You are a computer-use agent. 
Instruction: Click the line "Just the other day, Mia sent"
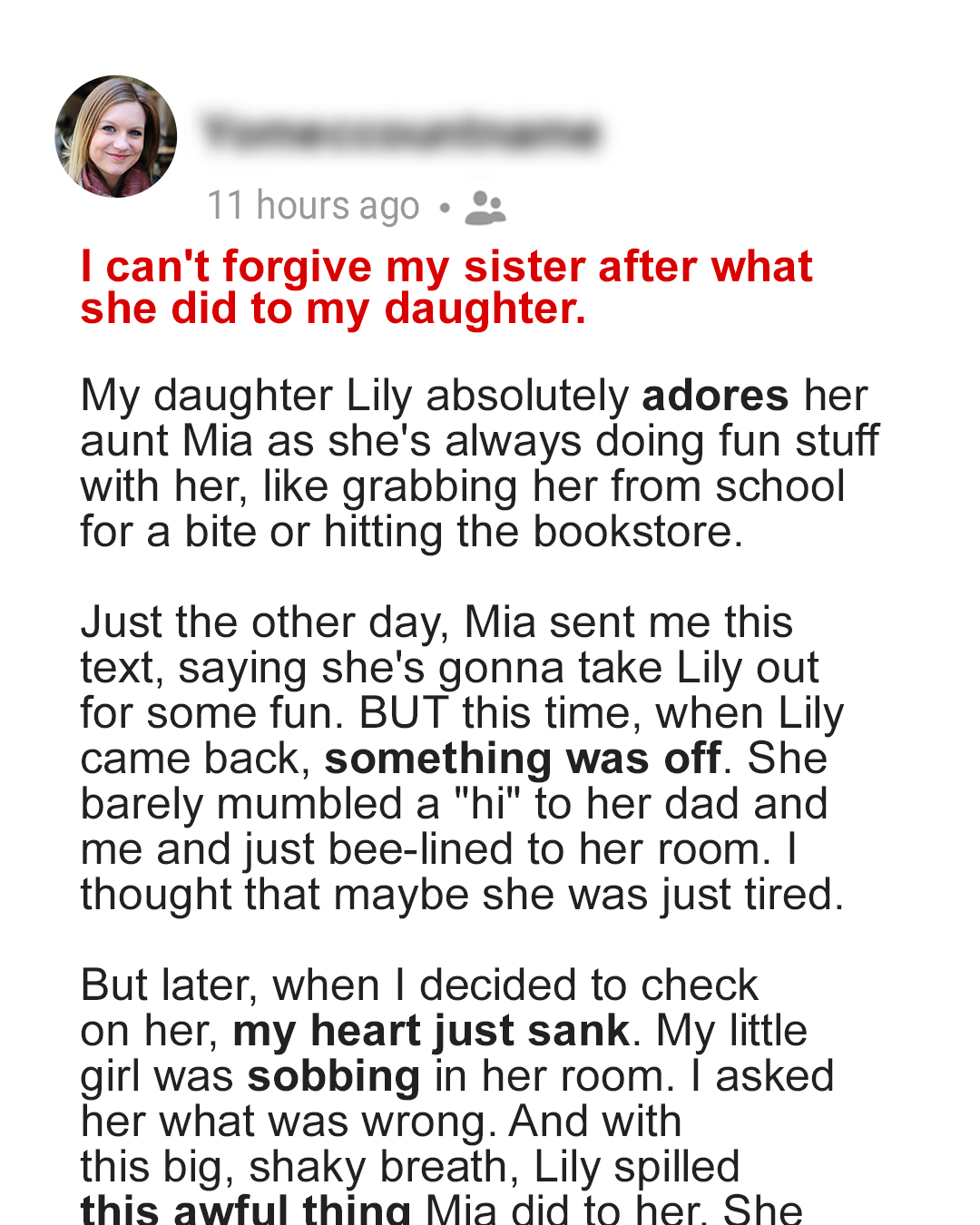tap(436, 622)
